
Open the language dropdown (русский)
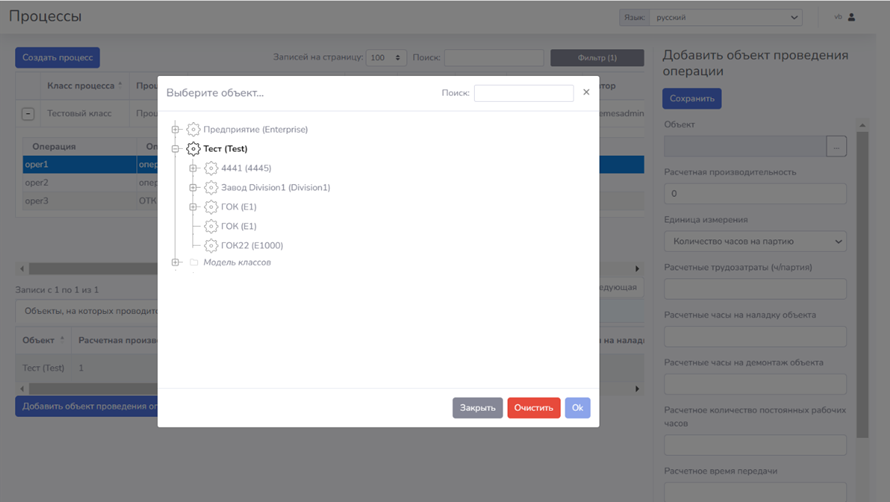coord(725,17)
